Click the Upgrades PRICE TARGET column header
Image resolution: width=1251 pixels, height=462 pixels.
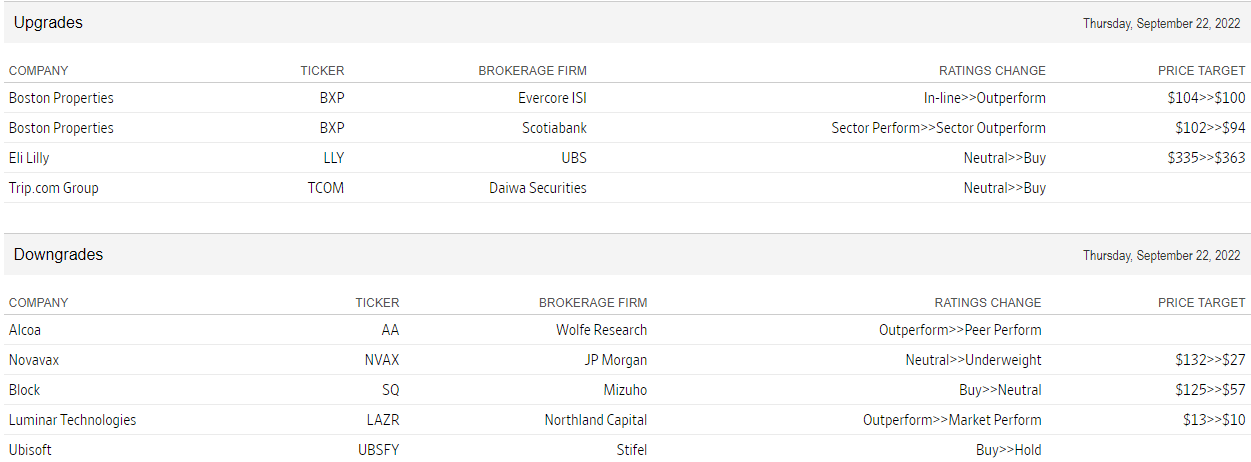pyautogui.click(x=1201, y=71)
